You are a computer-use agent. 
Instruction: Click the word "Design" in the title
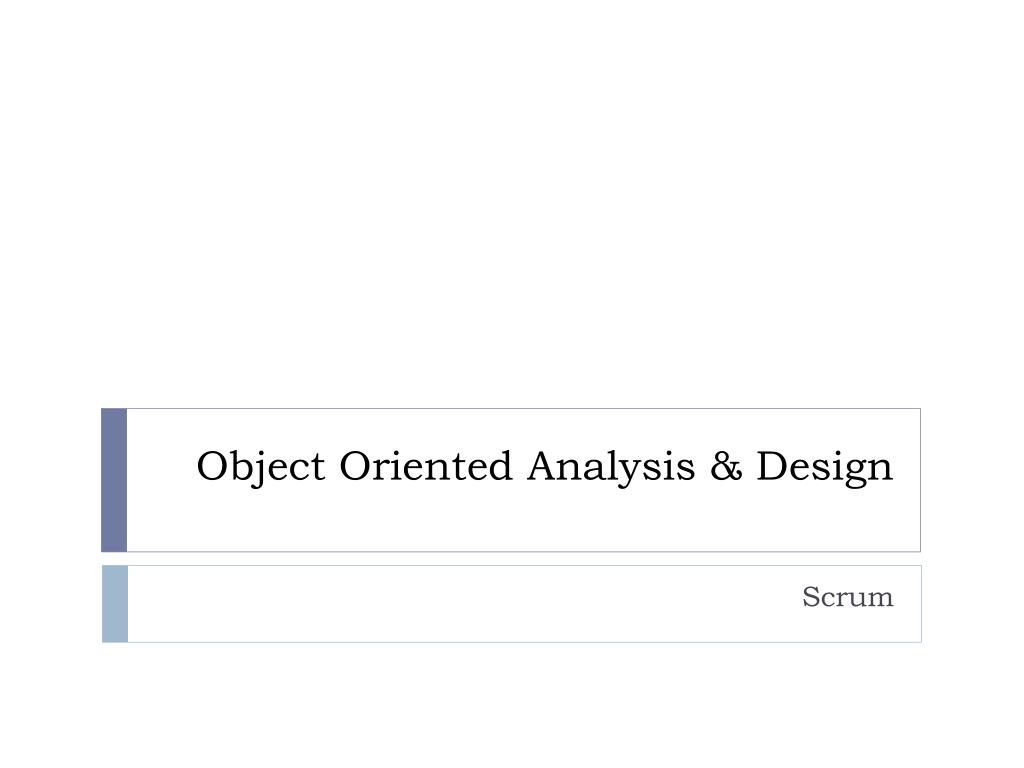pyautogui.click(x=824, y=468)
